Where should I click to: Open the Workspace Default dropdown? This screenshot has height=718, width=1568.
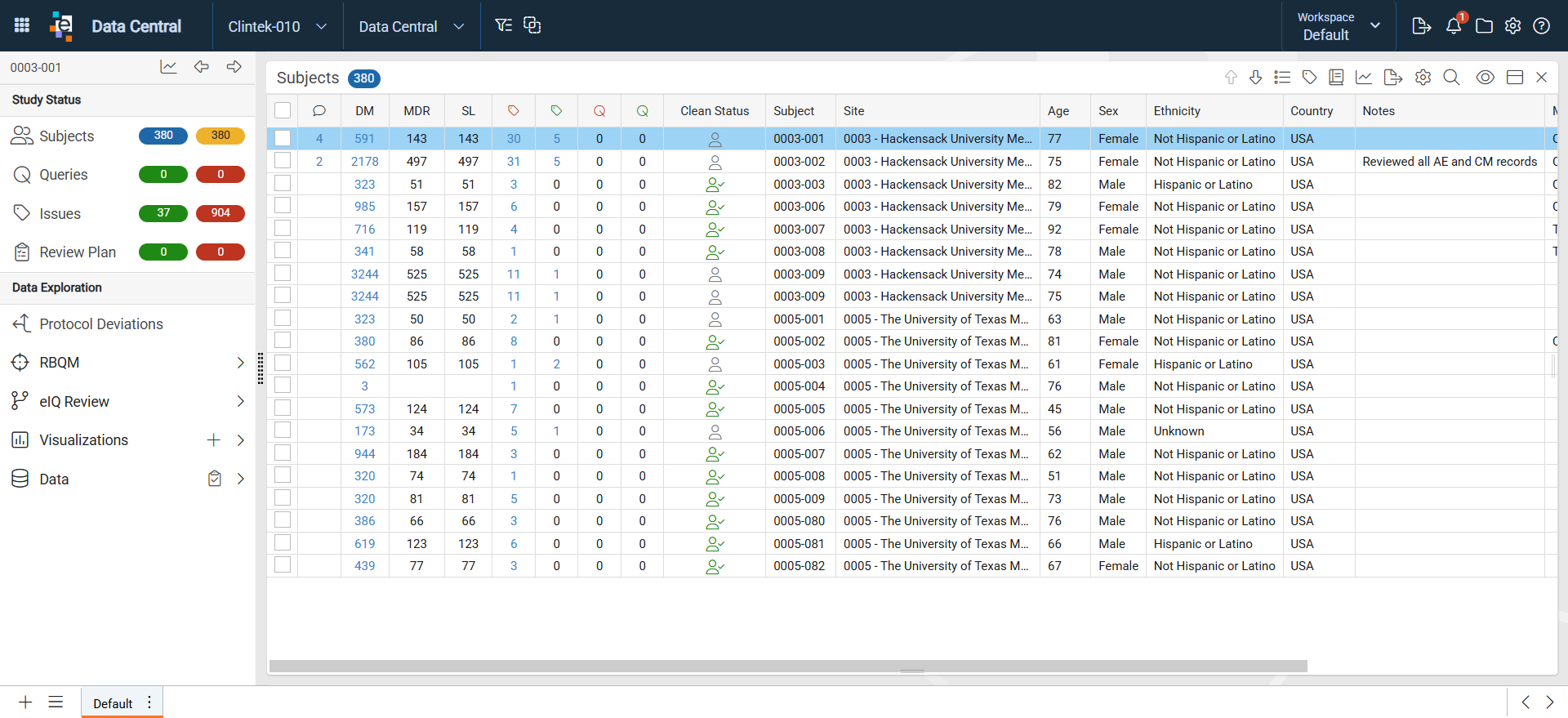point(1339,26)
